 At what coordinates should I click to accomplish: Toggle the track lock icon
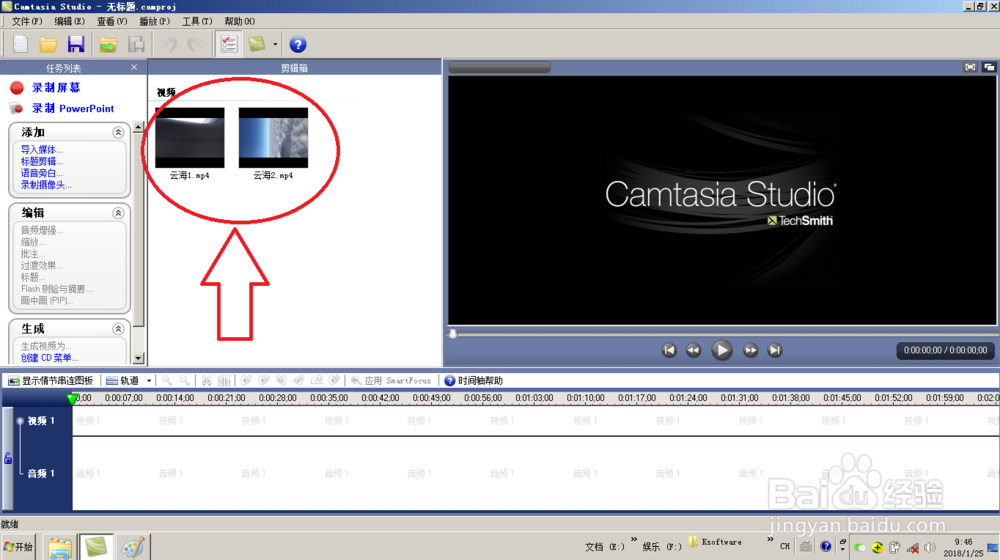pyautogui.click(x=8, y=458)
